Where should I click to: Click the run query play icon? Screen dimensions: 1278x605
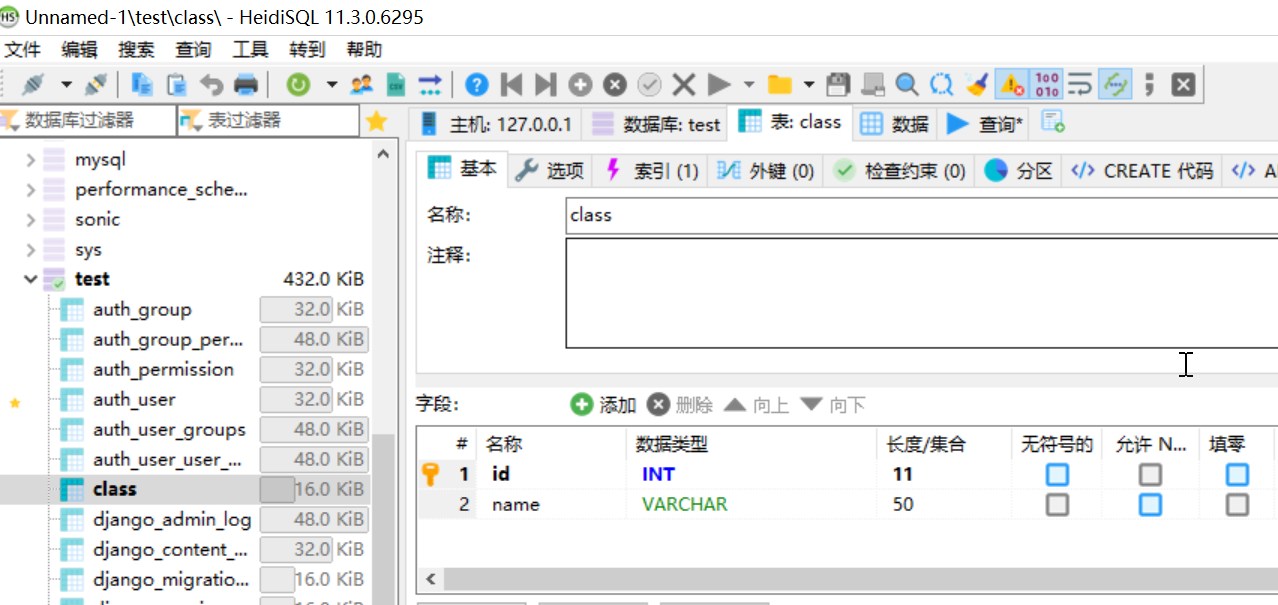click(x=719, y=85)
